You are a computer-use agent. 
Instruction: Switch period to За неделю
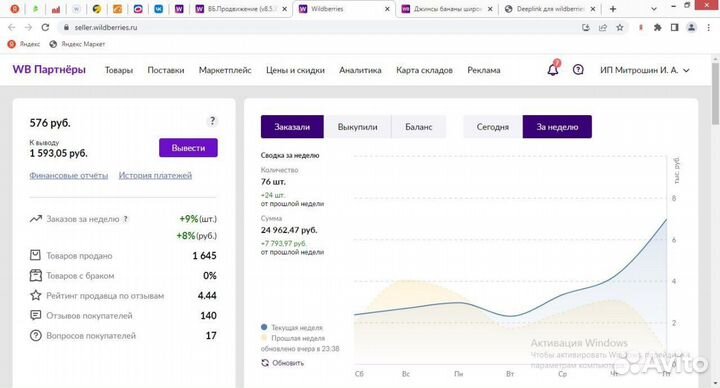pyautogui.click(x=557, y=127)
